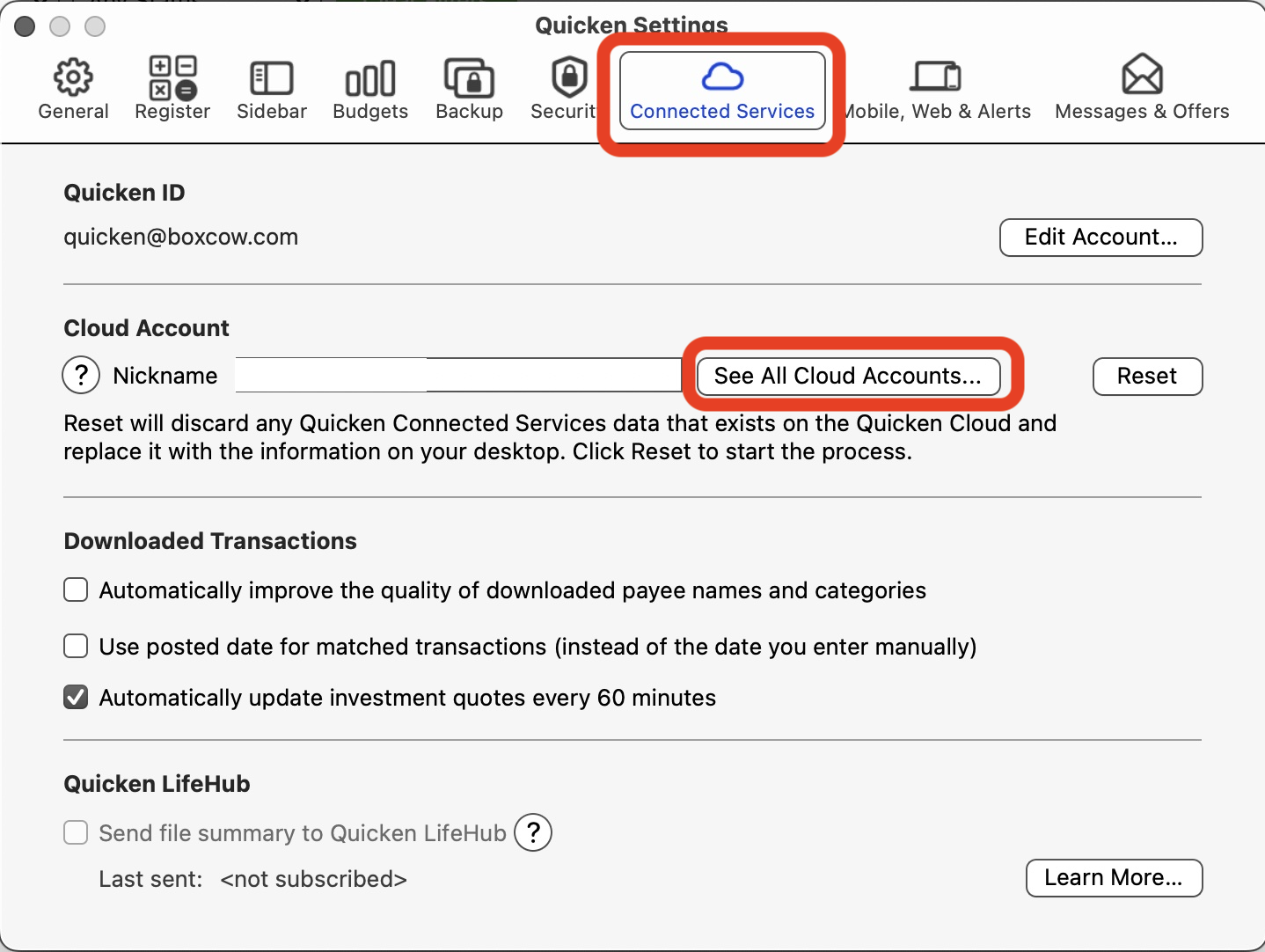Click the Quicken LifeHub section heading
1265x952 pixels.
157,784
